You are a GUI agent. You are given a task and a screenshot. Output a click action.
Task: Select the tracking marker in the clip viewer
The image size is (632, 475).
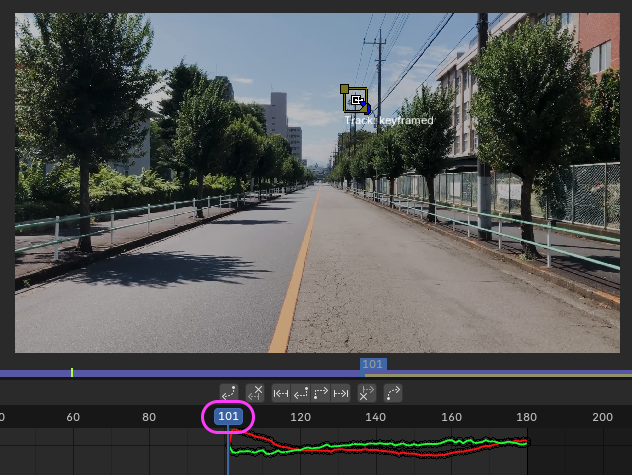[x=356, y=100]
